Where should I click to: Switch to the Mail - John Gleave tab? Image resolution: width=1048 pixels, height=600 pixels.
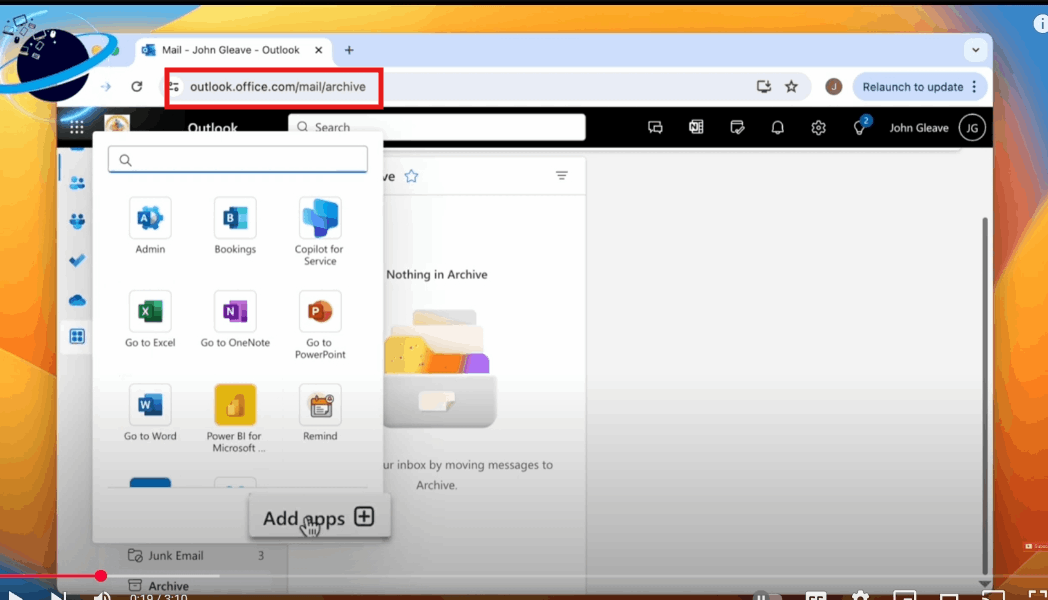point(230,50)
